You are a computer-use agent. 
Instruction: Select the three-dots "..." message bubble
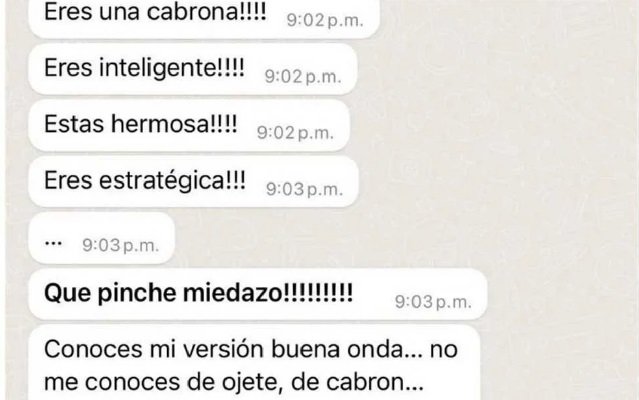pos(101,238)
